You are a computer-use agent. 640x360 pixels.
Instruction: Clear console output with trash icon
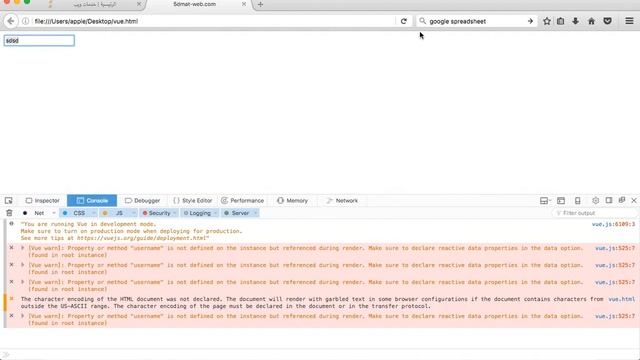9,213
